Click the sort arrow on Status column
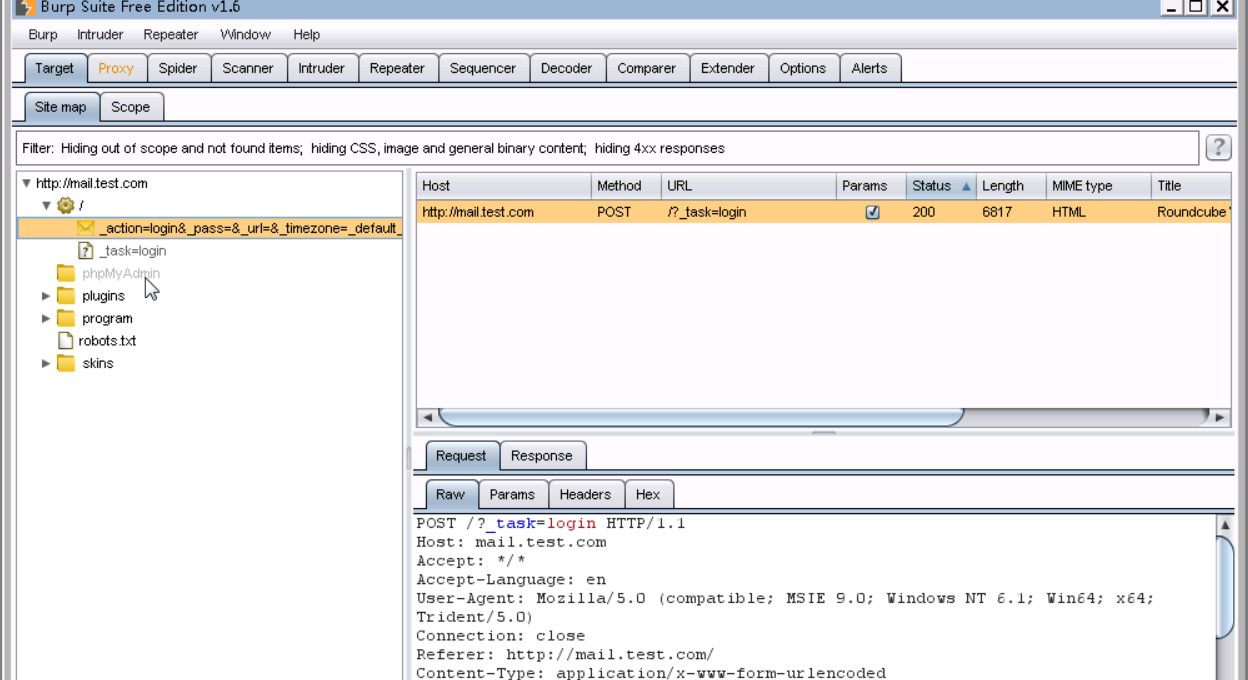Image resolution: width=1248 pixels, height=680 pixels. [966, 186]
